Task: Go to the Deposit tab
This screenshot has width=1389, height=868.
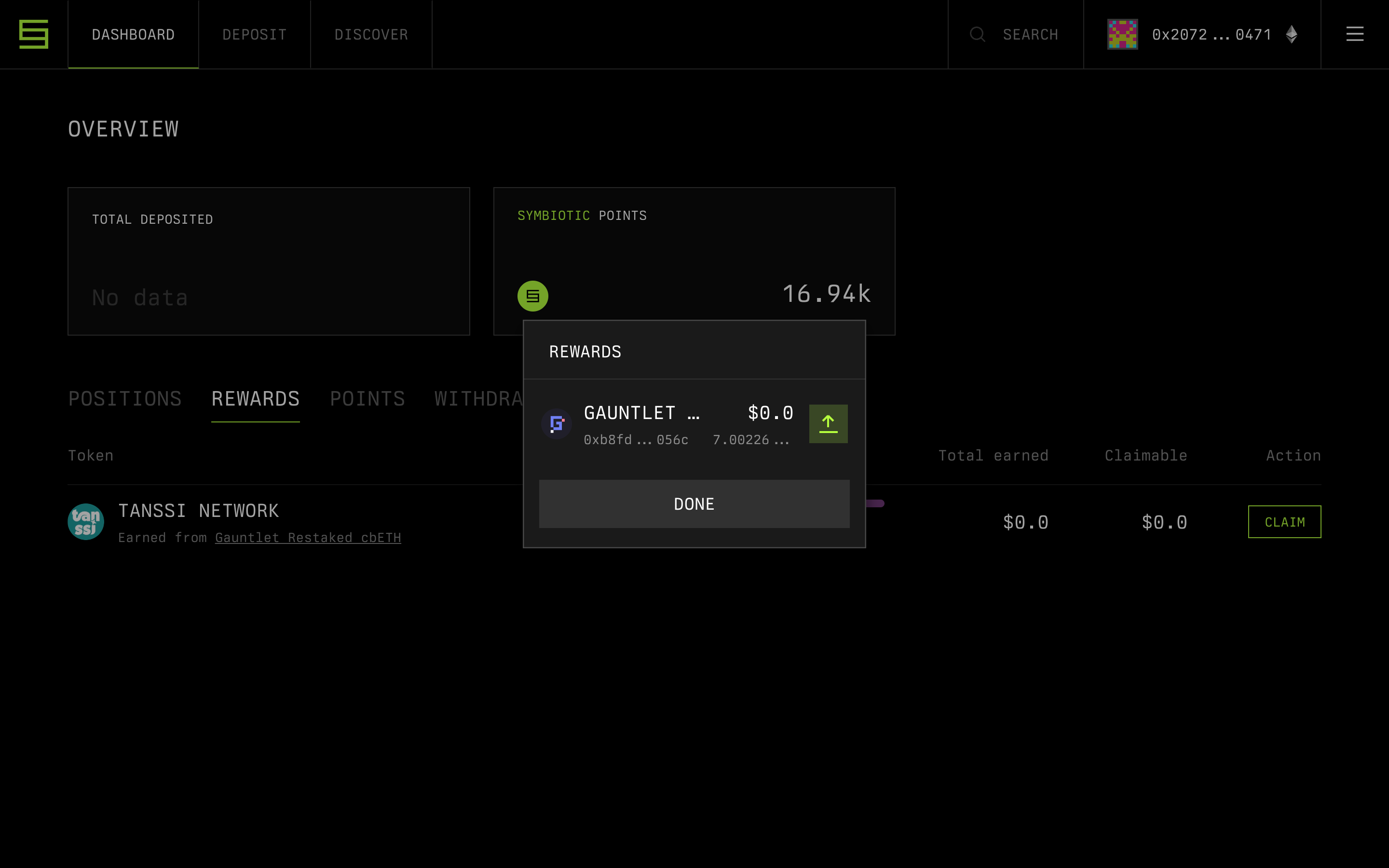Action: coord(254,34)
